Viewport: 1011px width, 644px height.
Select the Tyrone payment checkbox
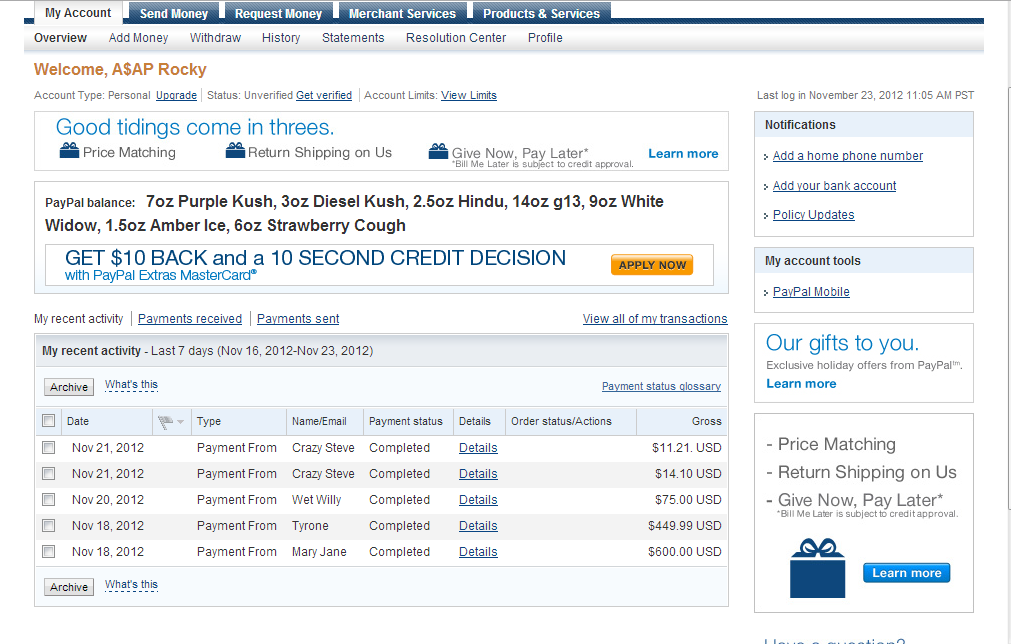click(x=48, y=525)
